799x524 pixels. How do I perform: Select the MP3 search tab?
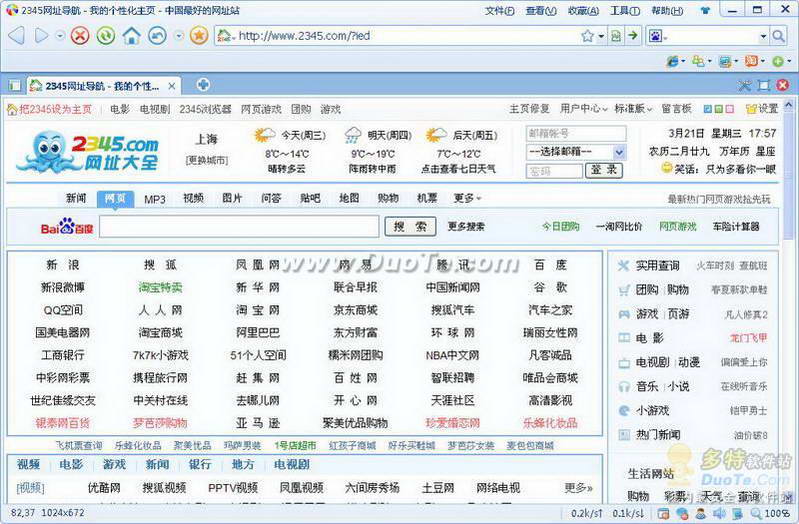click(x=154, y=198)
